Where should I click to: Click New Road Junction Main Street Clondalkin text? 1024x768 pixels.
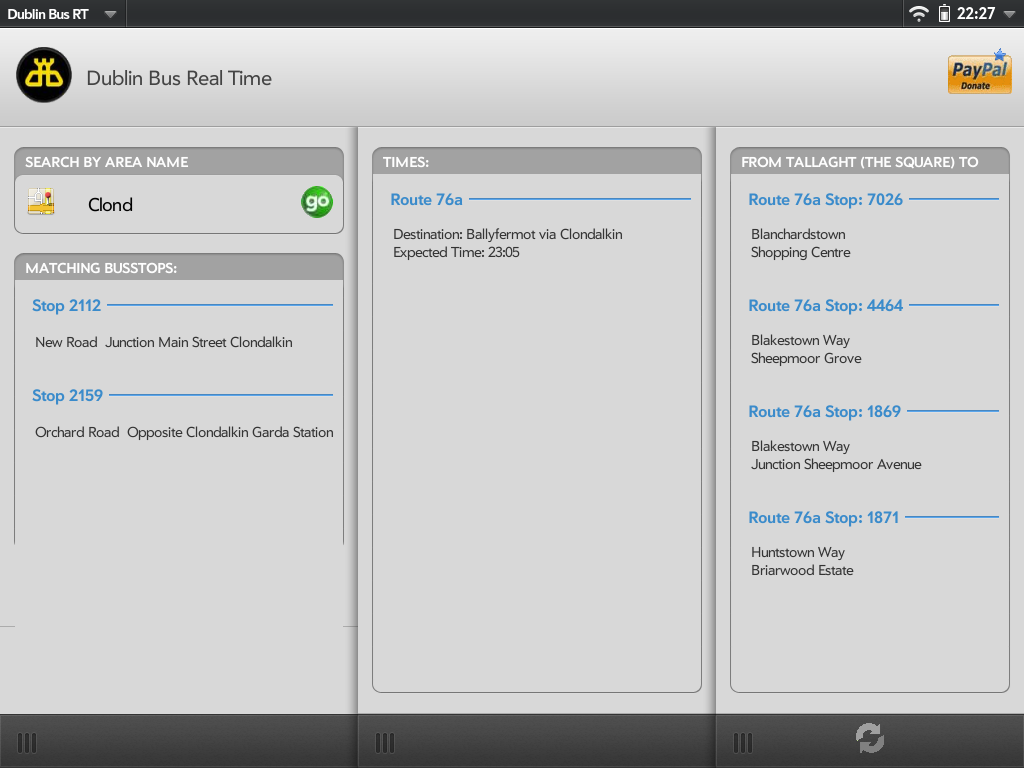pyautogui.click(x=164, y=342)
